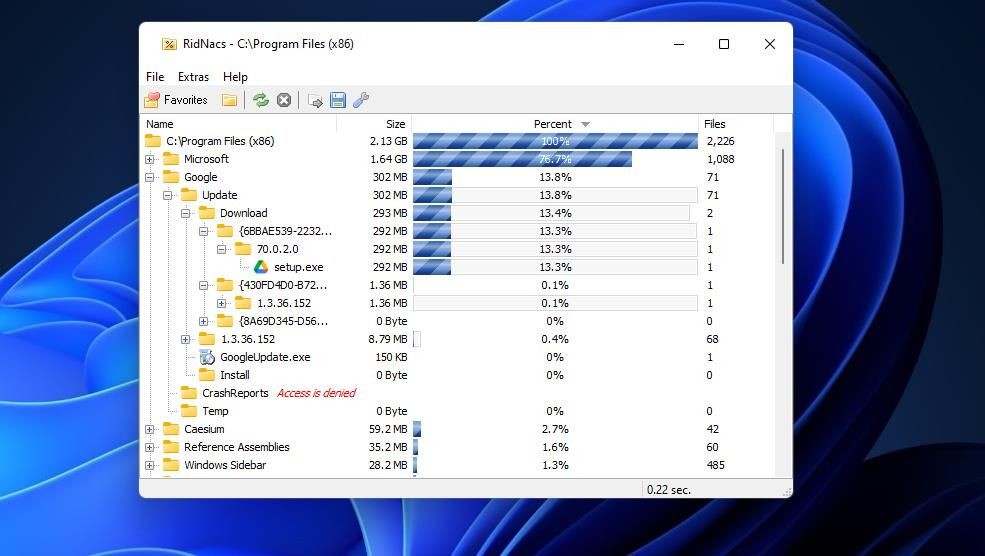The image size is (985, 556).
Task: Click the open folder toolbar icon
Action: [x=229, y=100]
